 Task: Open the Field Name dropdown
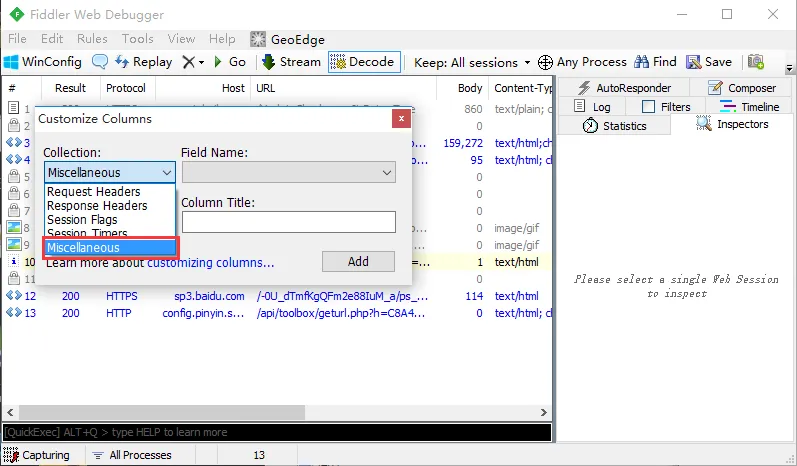[x=289, y=173]
